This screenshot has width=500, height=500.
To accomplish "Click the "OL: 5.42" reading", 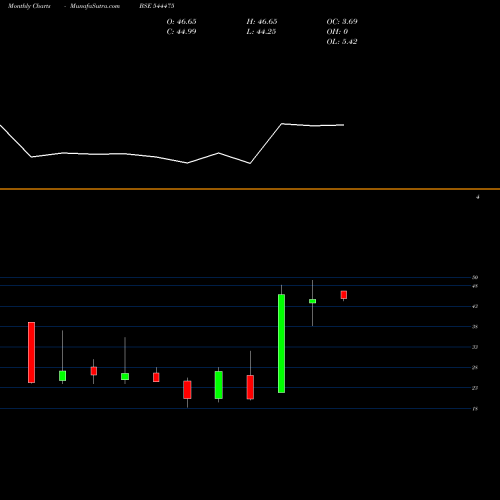I will point(342,42).
